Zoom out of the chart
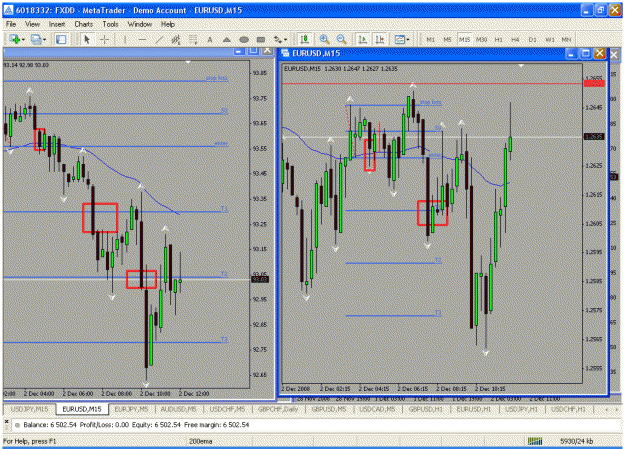This screenshot has height=449, width=625. (x=342, y=39)
